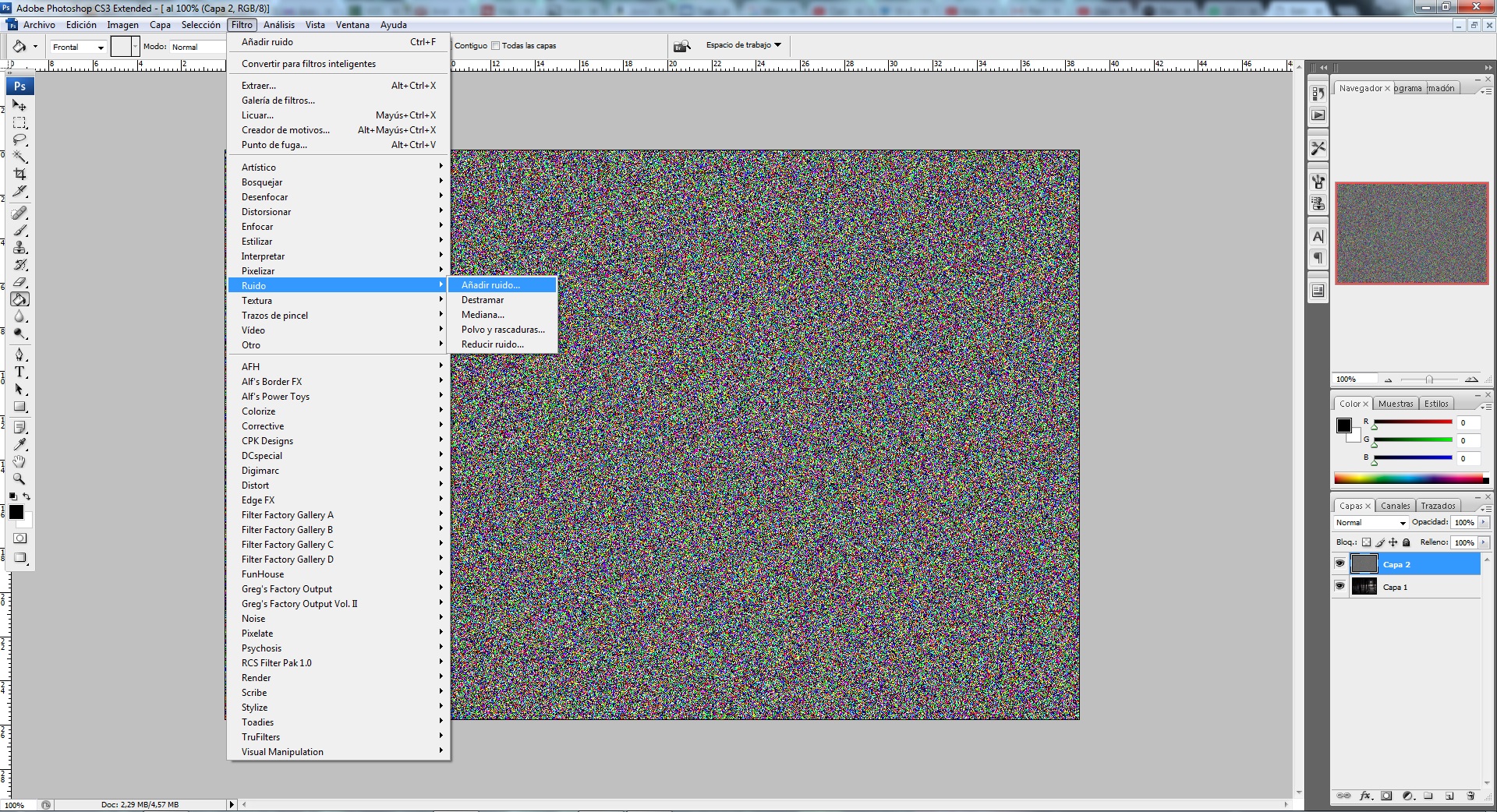Viewport: 1497px width, 812px height.
Task: Enable the Todas las capas checkbox
Action: pos(496,46)
